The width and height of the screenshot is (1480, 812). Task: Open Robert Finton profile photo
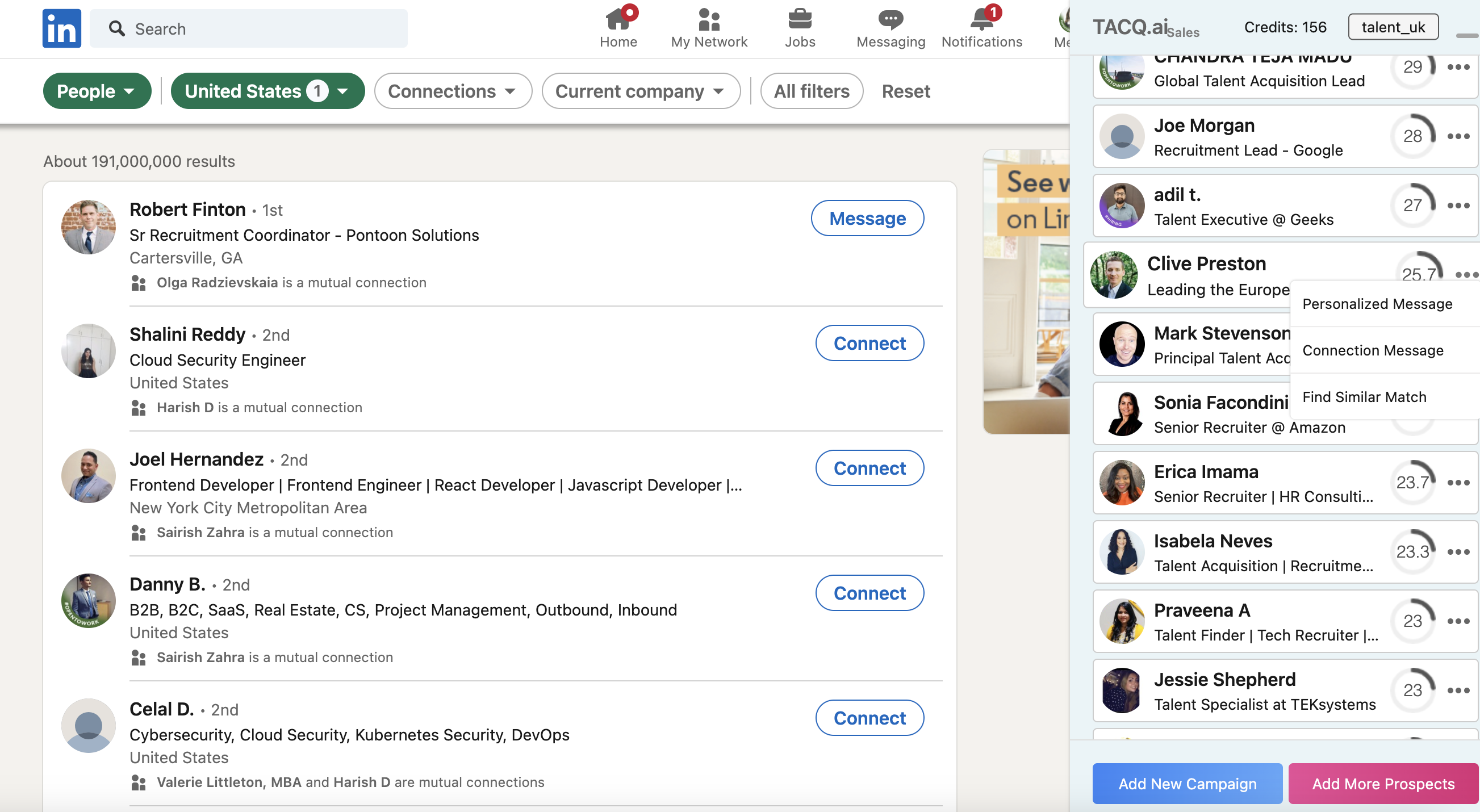[89, 227]
